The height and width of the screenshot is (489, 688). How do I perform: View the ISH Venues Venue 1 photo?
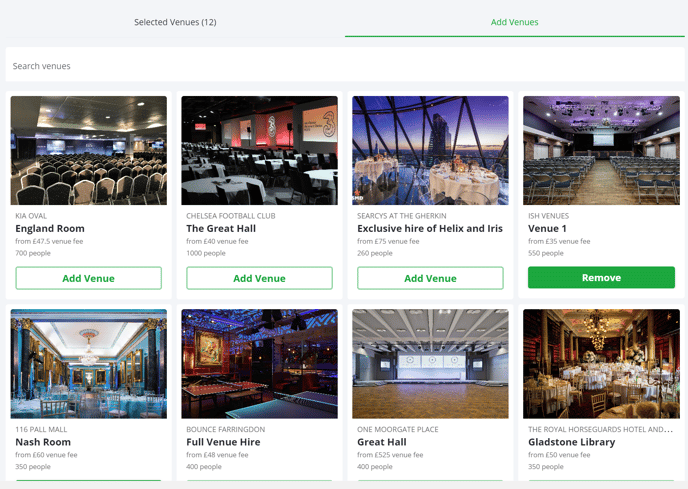601,151
